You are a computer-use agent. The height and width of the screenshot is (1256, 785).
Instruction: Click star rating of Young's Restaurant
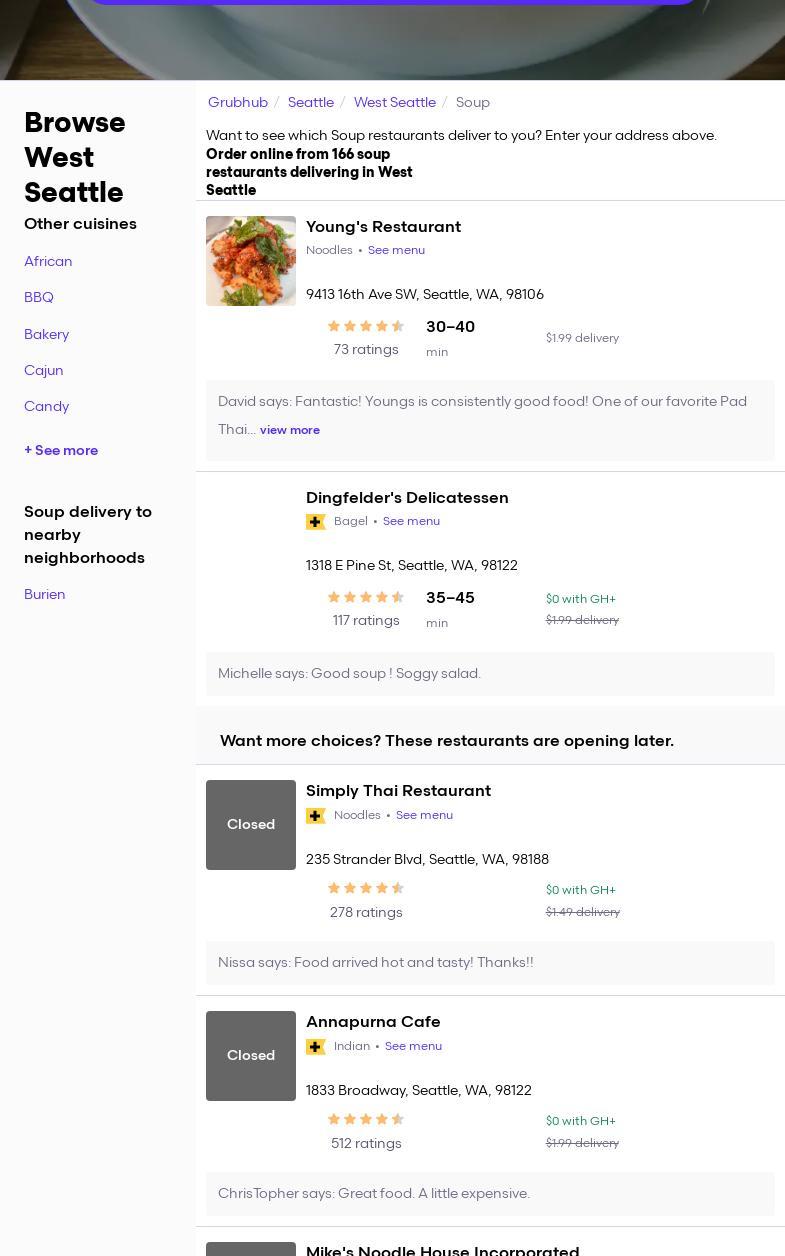click(x=366, y=326)
